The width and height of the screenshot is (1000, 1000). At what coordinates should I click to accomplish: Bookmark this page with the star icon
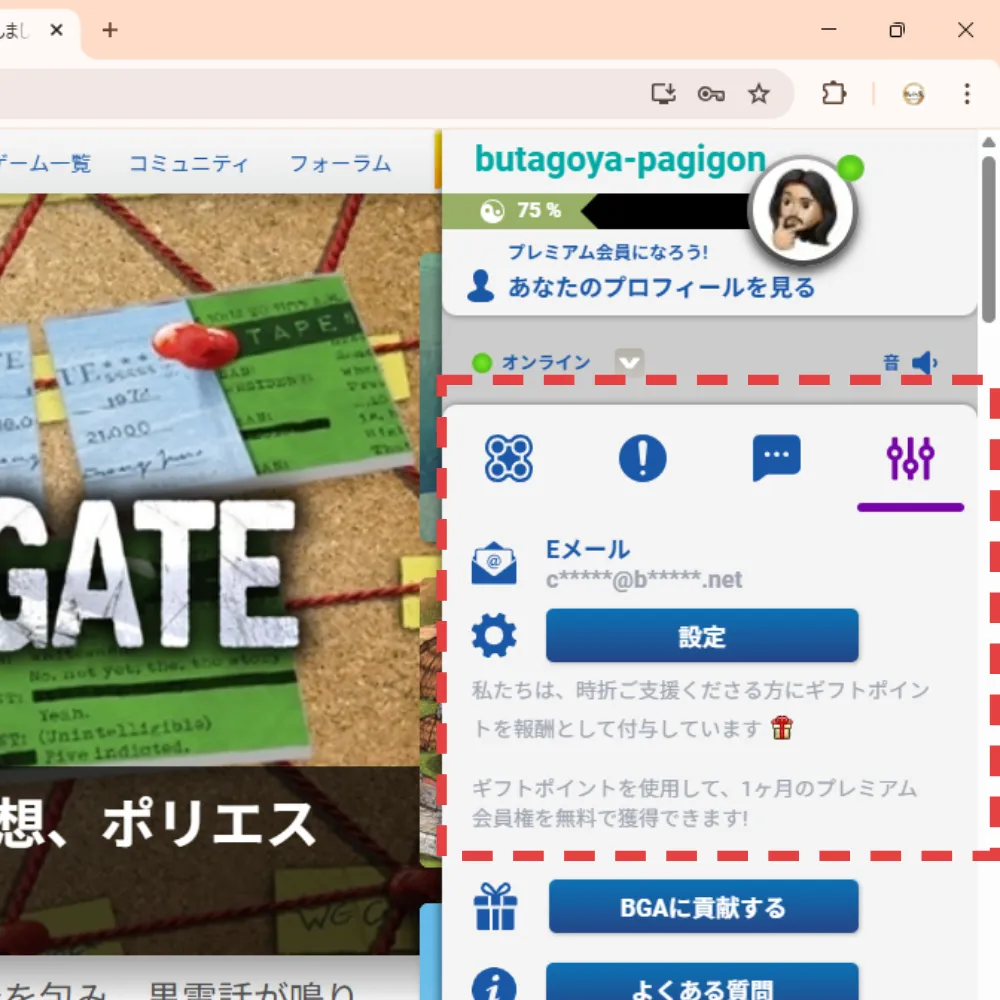pos(759,94)
